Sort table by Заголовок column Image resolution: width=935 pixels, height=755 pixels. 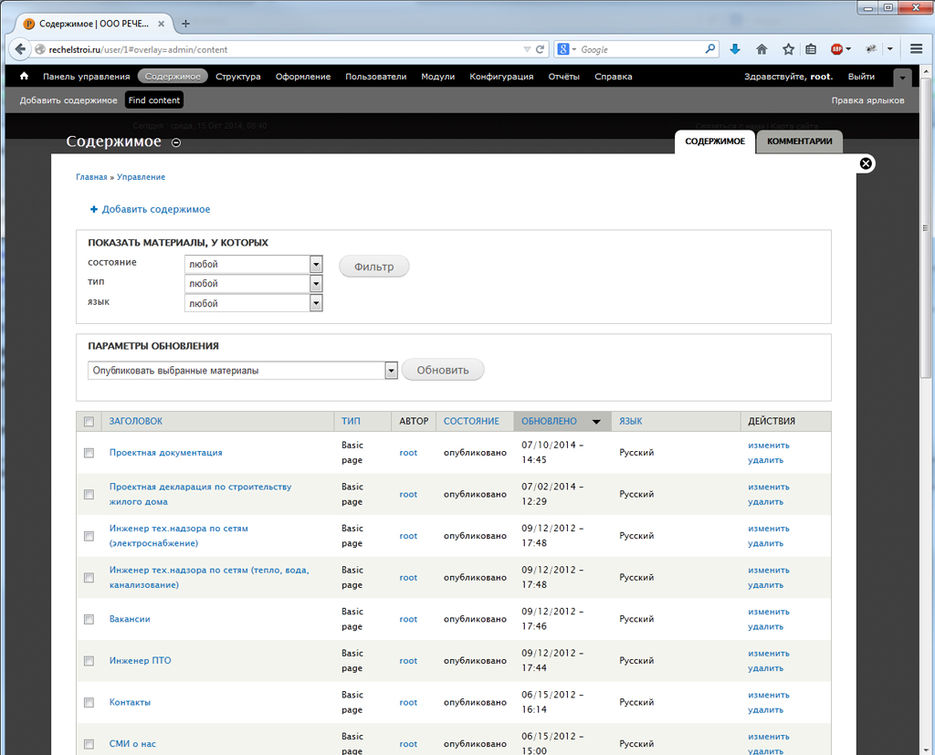click(x=135, y=421)
